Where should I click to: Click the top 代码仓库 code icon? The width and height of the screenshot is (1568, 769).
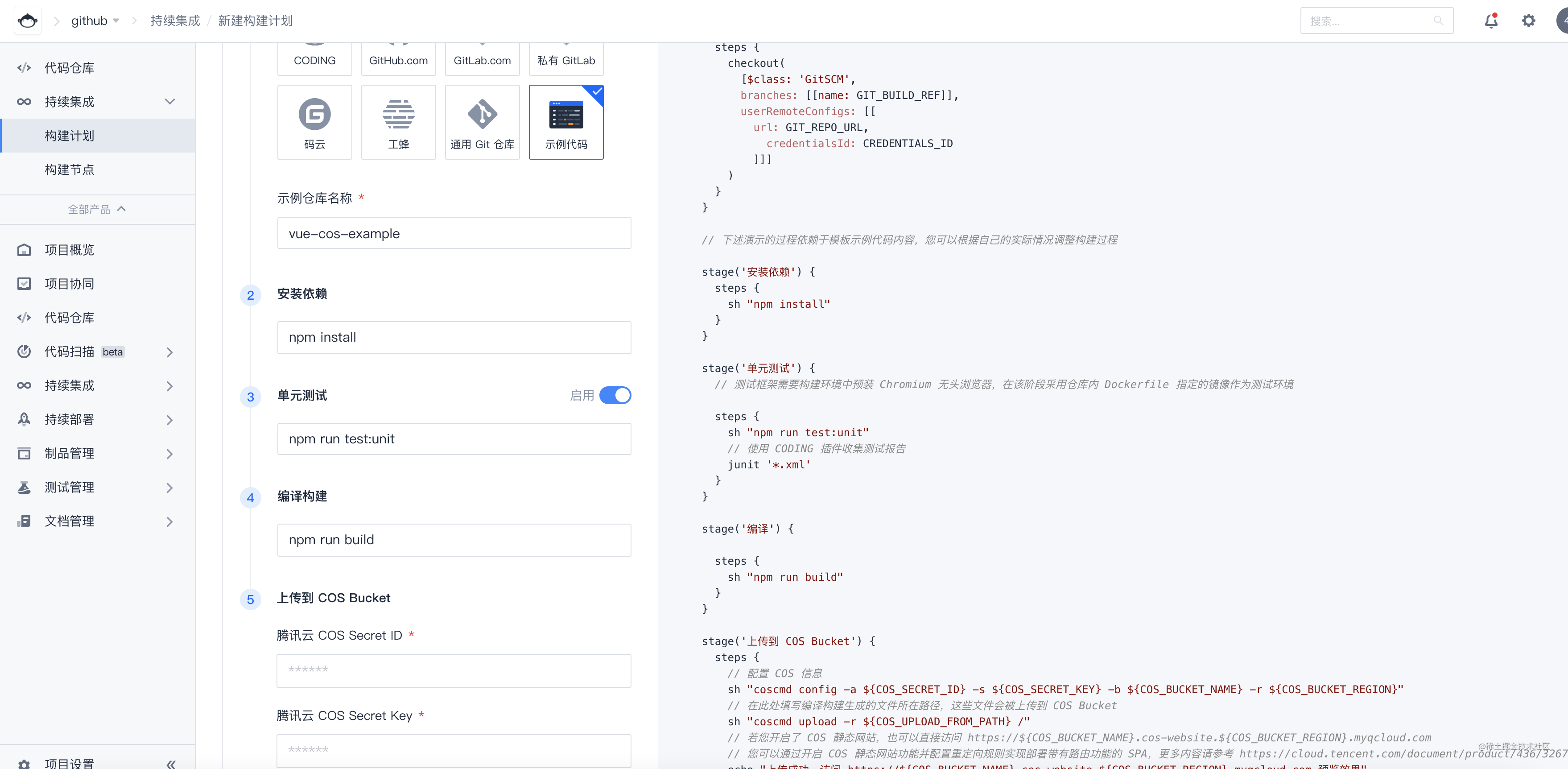coord(25,68)
